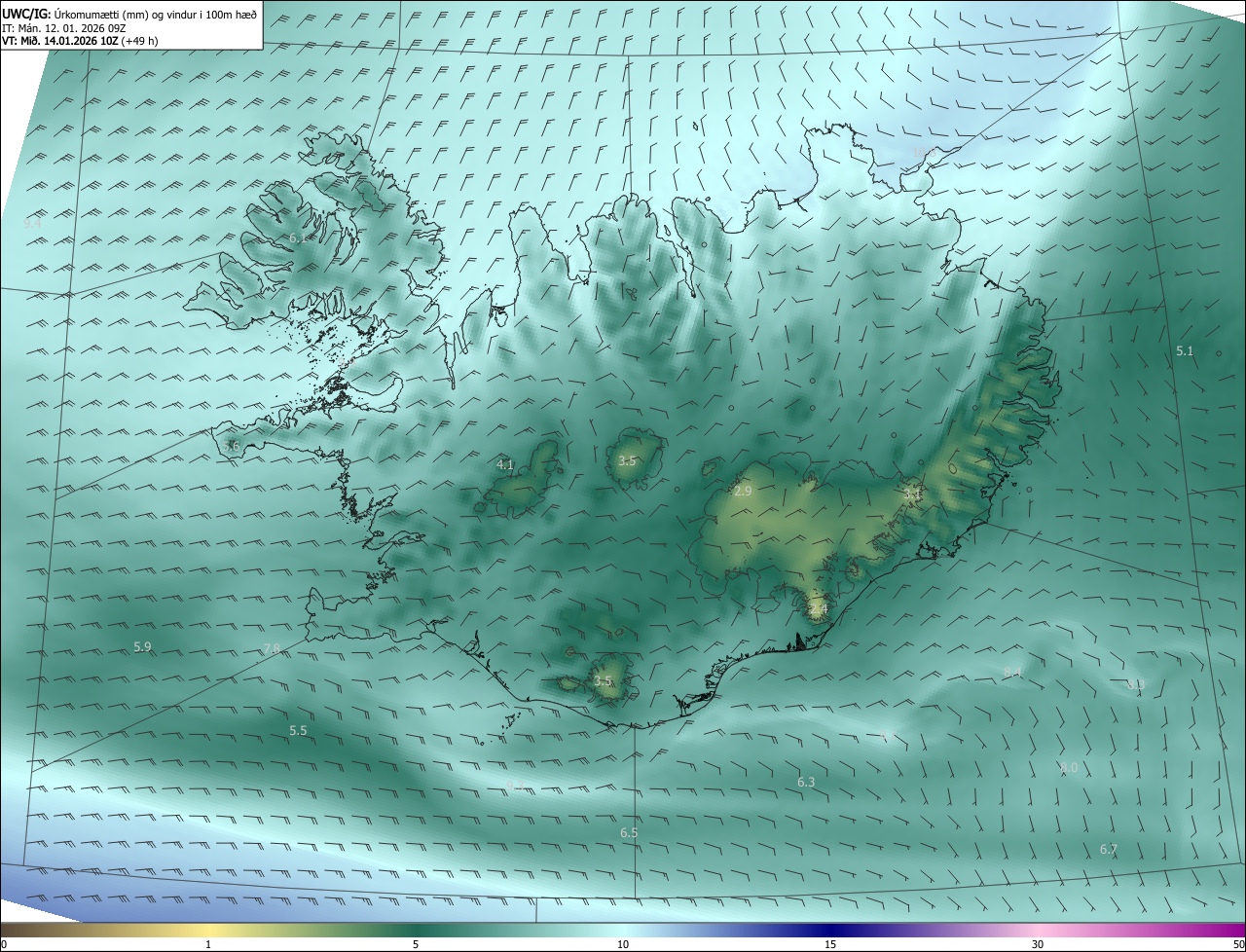This screenshot has height=952, width=1246.
Task: Click the 6.3 value south of Iceland
Action: click(x=806, y=782)
